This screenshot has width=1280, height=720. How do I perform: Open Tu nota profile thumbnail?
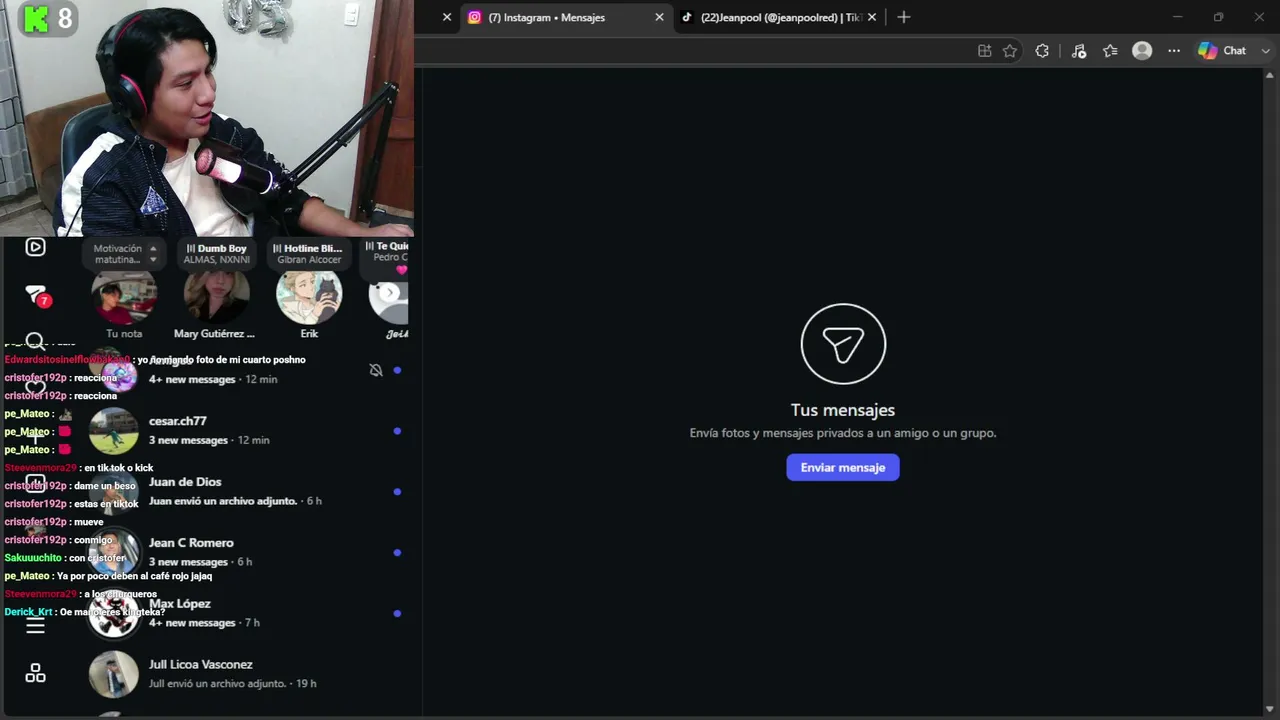[124, 297]
